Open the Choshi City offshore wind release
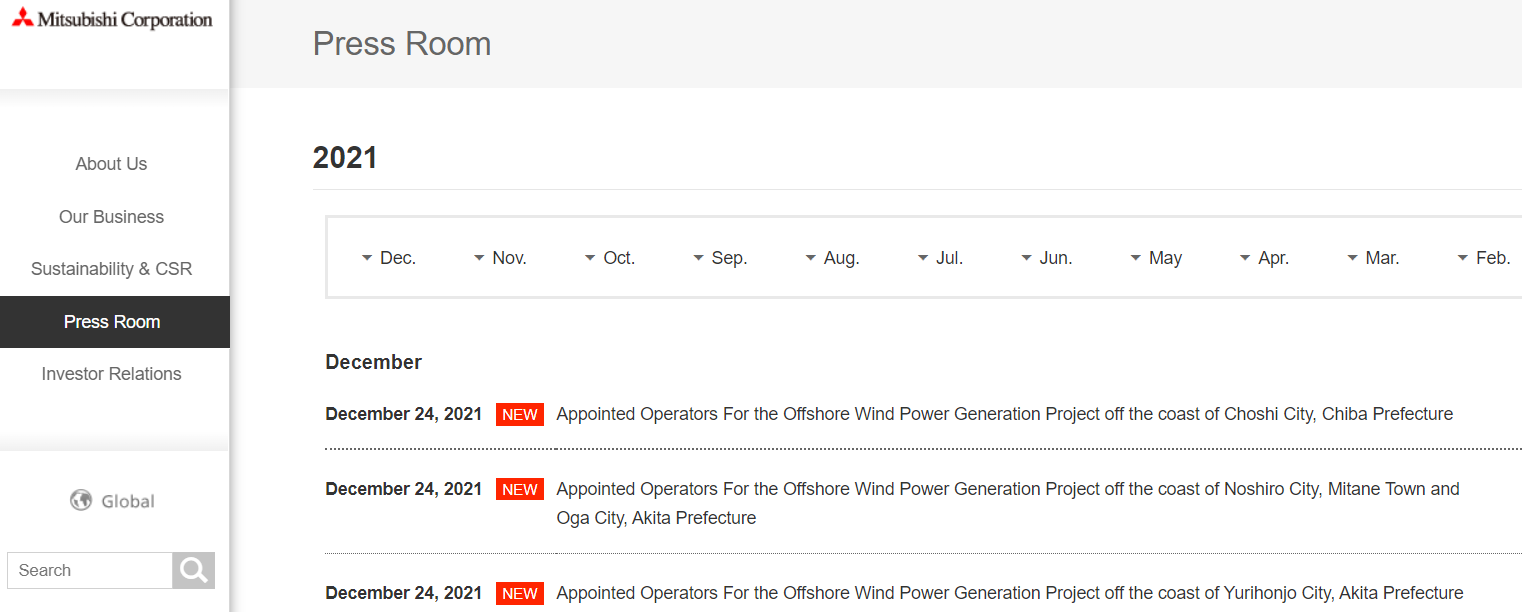Screen dimensions: 1522x612 pos(1004,414)
